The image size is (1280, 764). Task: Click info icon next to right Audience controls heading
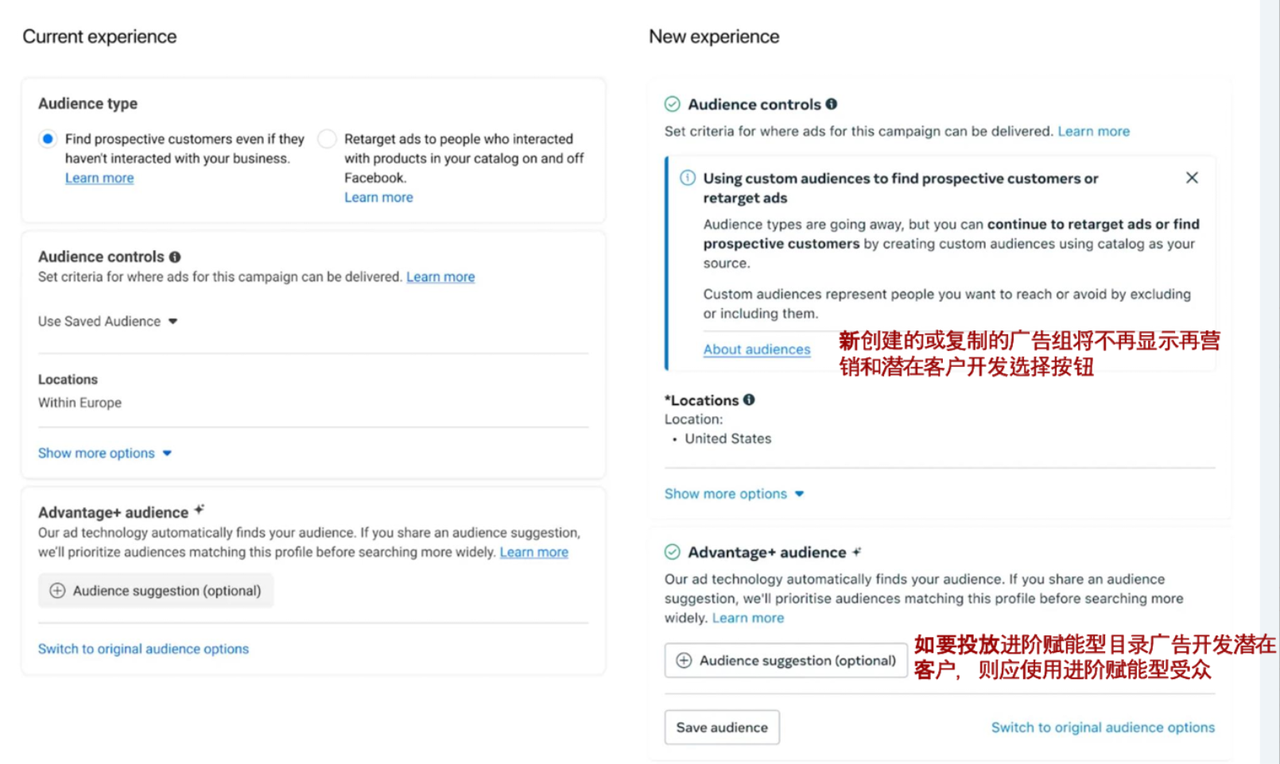click(x=831, y=104)
